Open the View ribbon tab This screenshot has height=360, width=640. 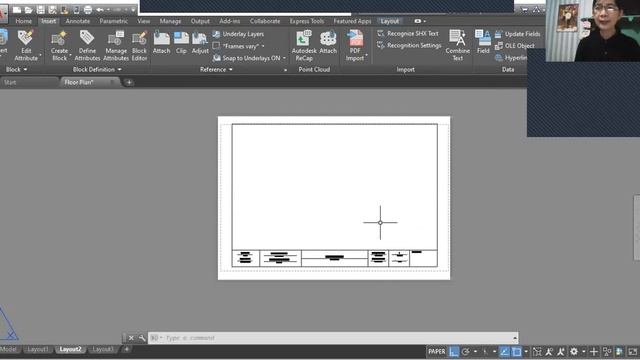tap(144, 21)
